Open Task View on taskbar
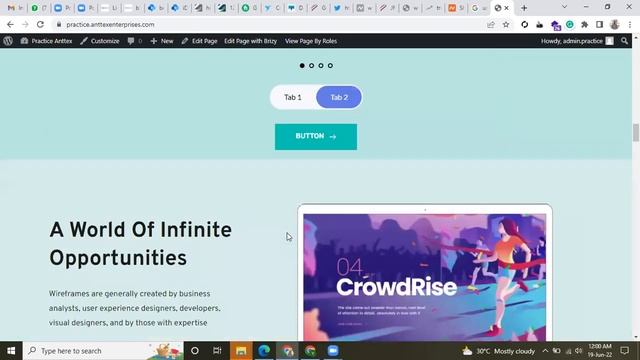Viewport: 640px width, 360px height. click(217, 351)
